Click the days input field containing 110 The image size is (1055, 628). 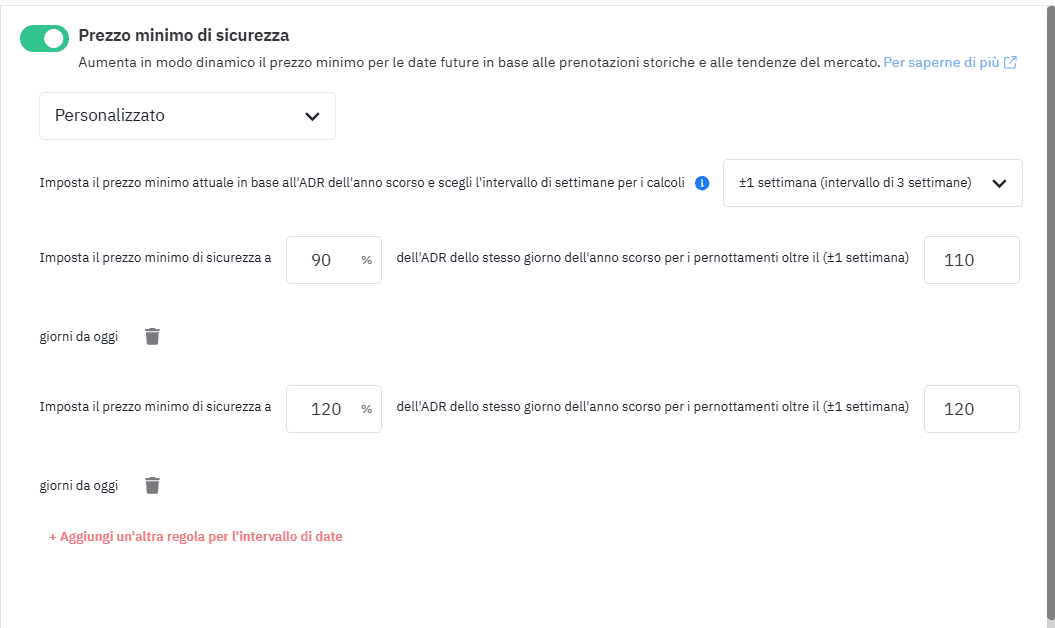[x=971, y=260]
